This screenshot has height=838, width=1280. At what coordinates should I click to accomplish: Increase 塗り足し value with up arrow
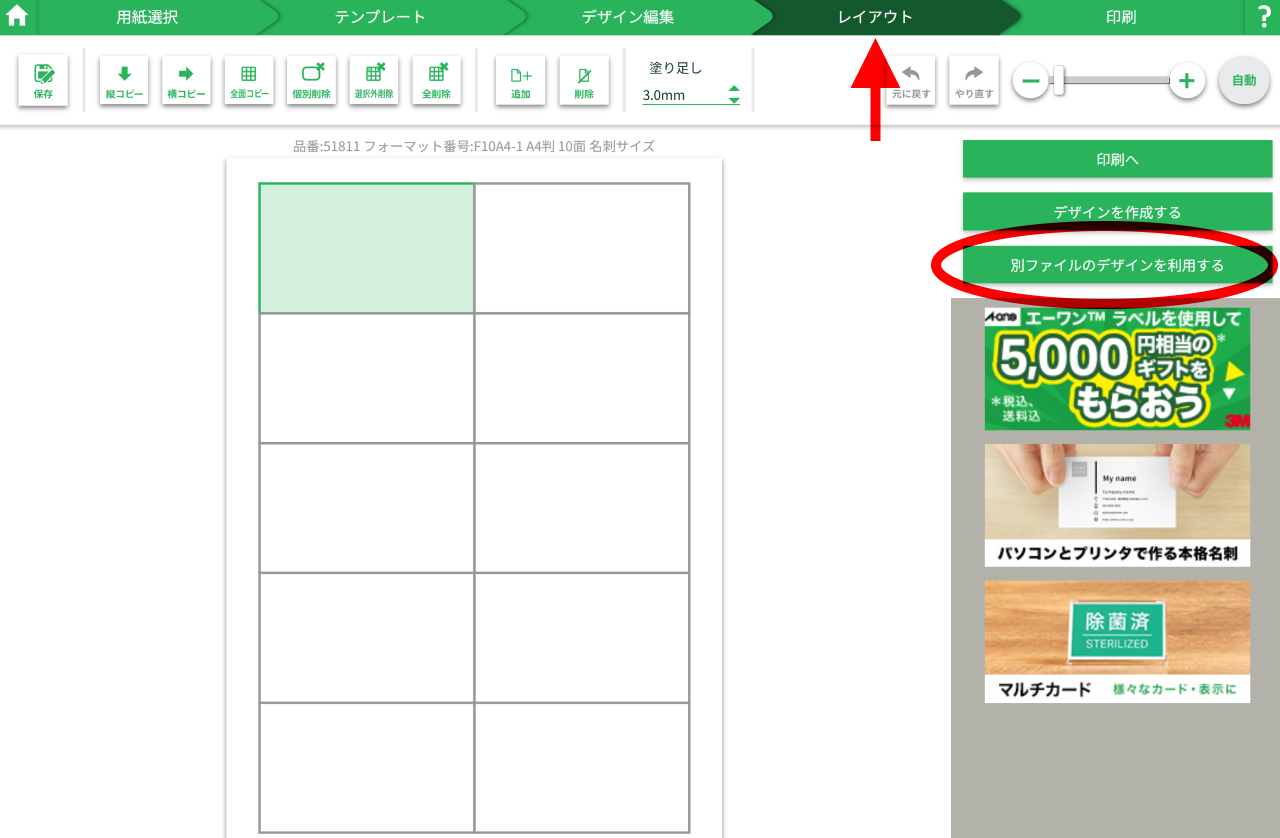[734, 89]
